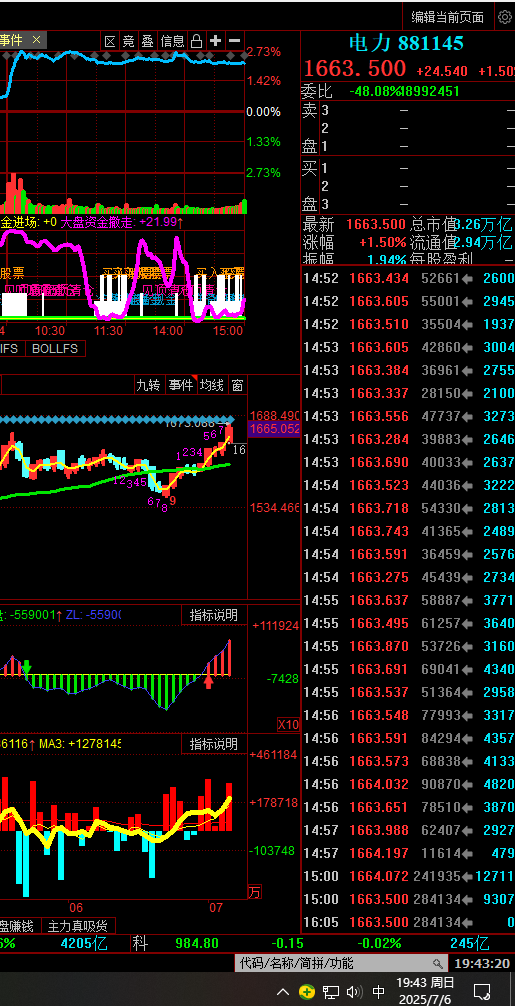Click the 15:00 1664.072 trade row

pos(409,876)
